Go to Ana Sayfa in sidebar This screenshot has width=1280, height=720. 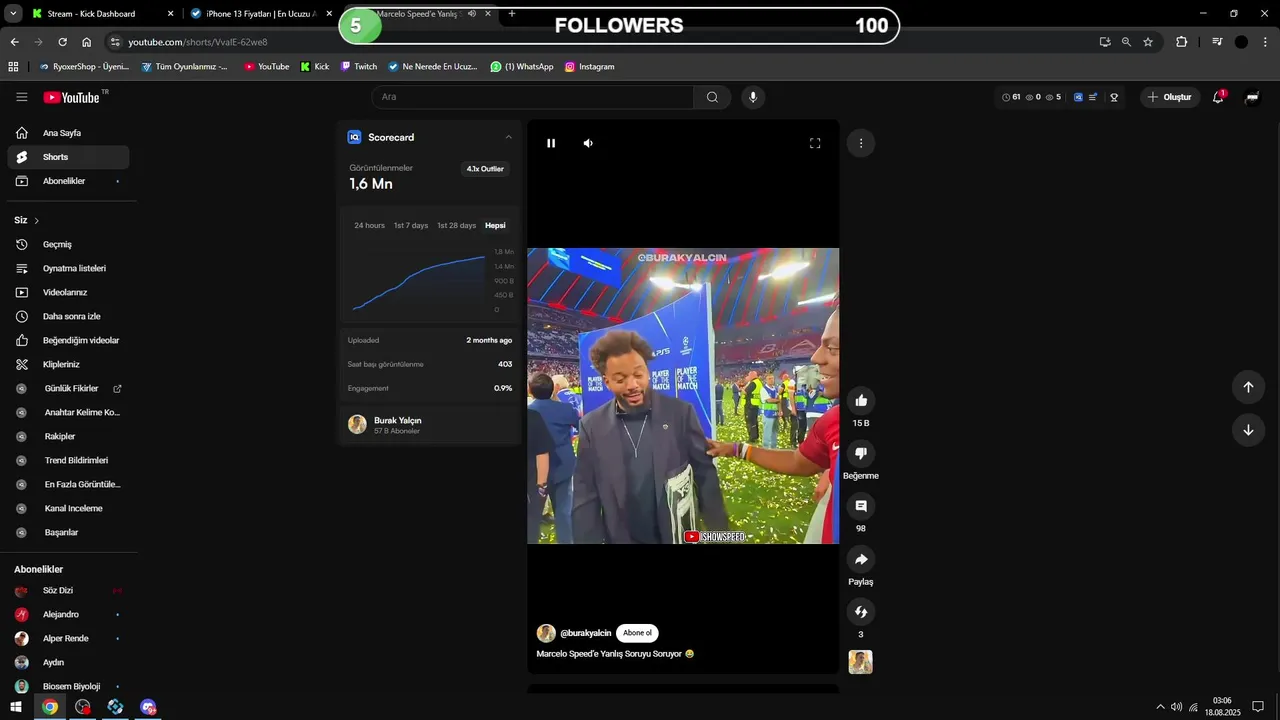(68, 133)
